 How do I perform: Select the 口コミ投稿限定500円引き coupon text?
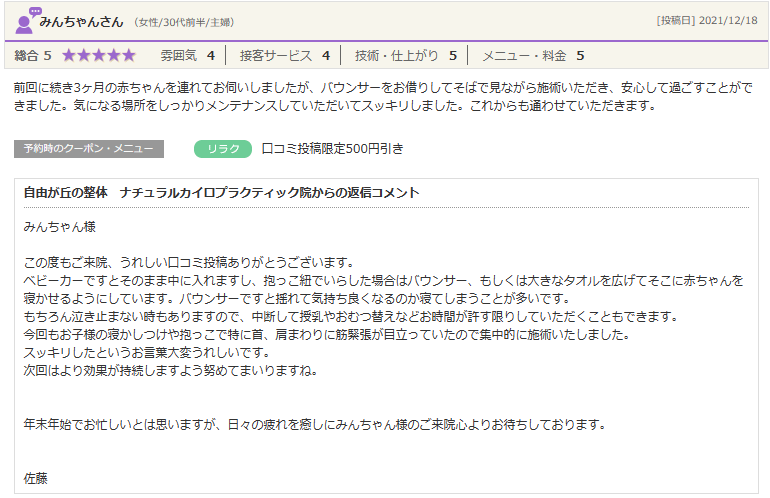pos(332,149)
